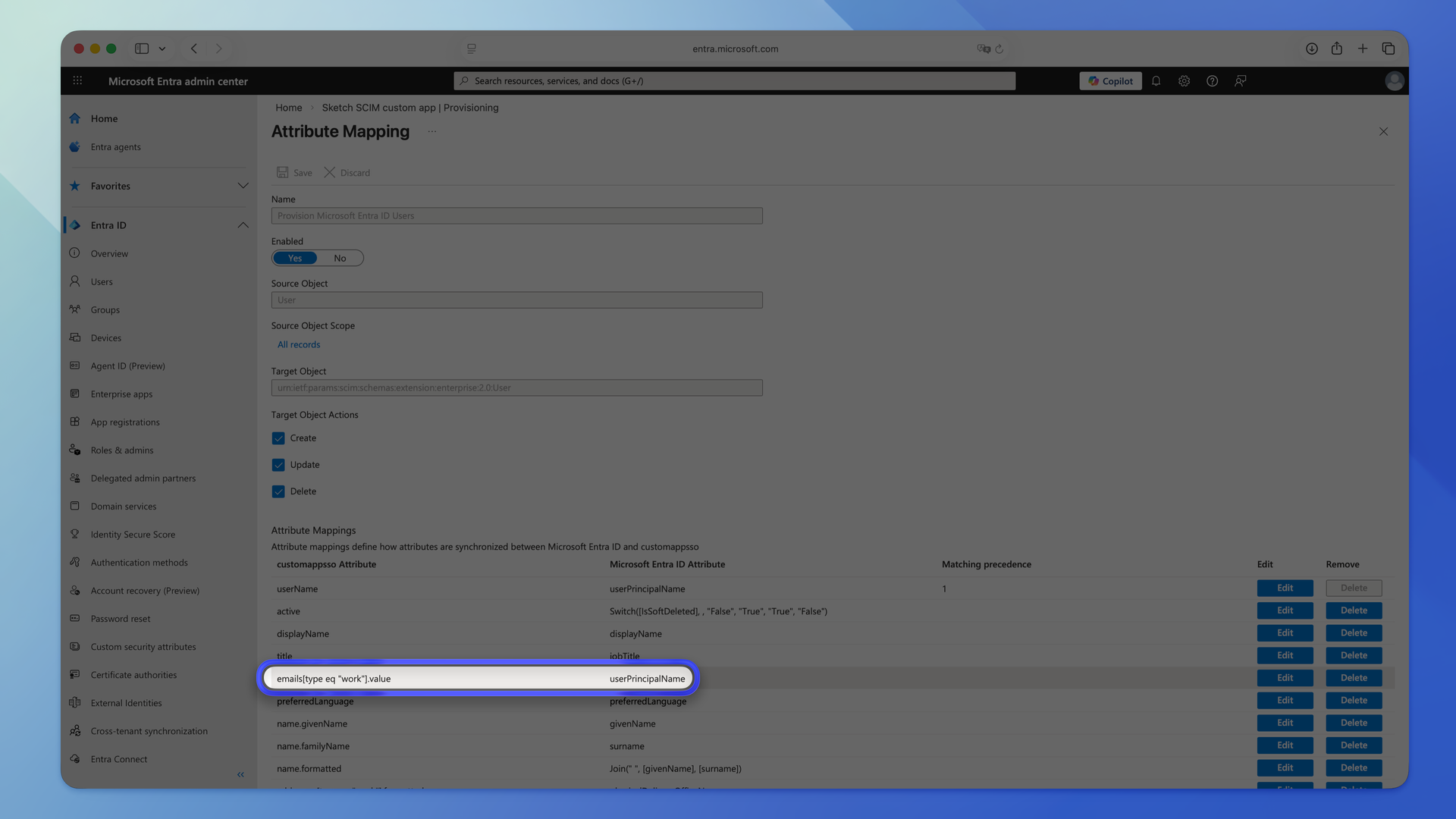Reload the page with the refresh icon

pos(999,49)
